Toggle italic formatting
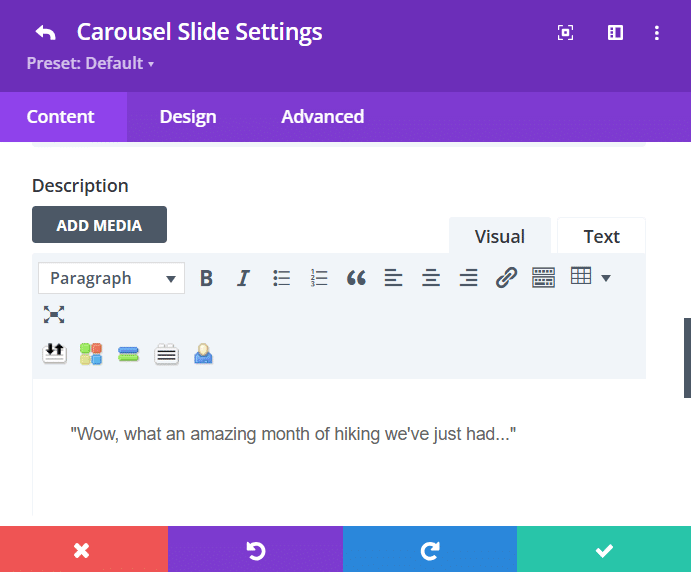 pyautogui.click(x=243, y=278)
